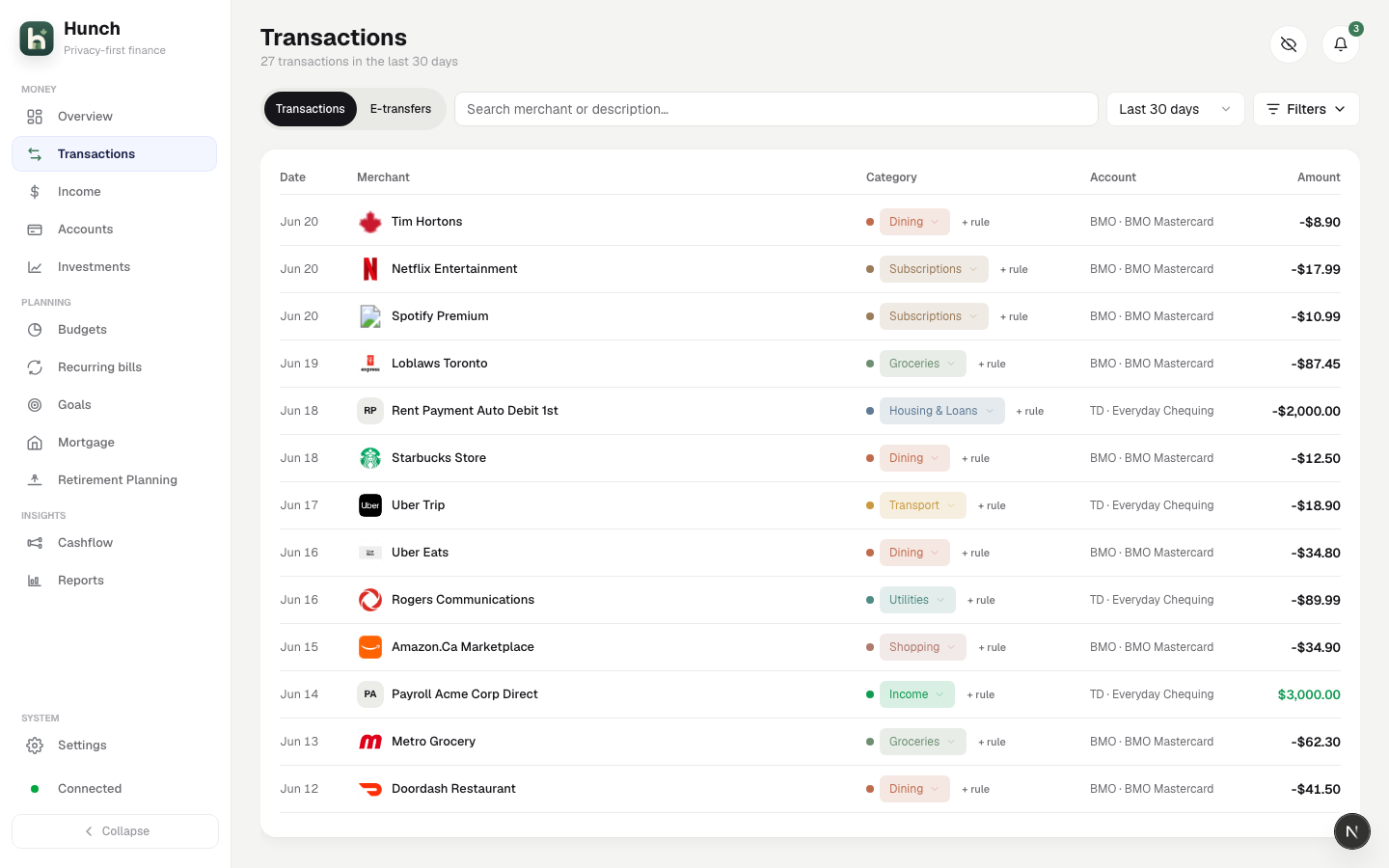Open Income category dropdown for Payroll Acme

pos(917,694)
